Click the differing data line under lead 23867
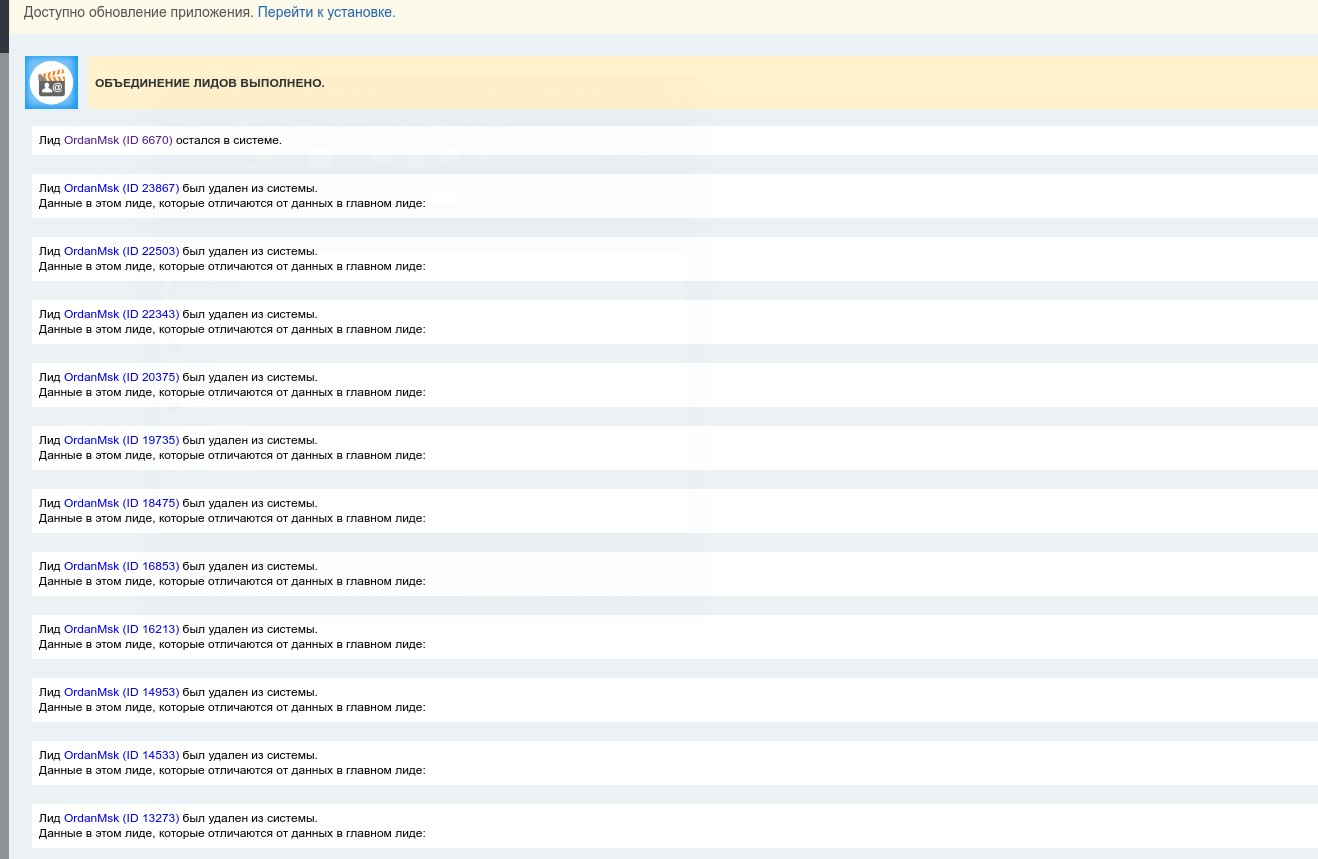This screenshot has width=1318, height=859. point(232,203)
